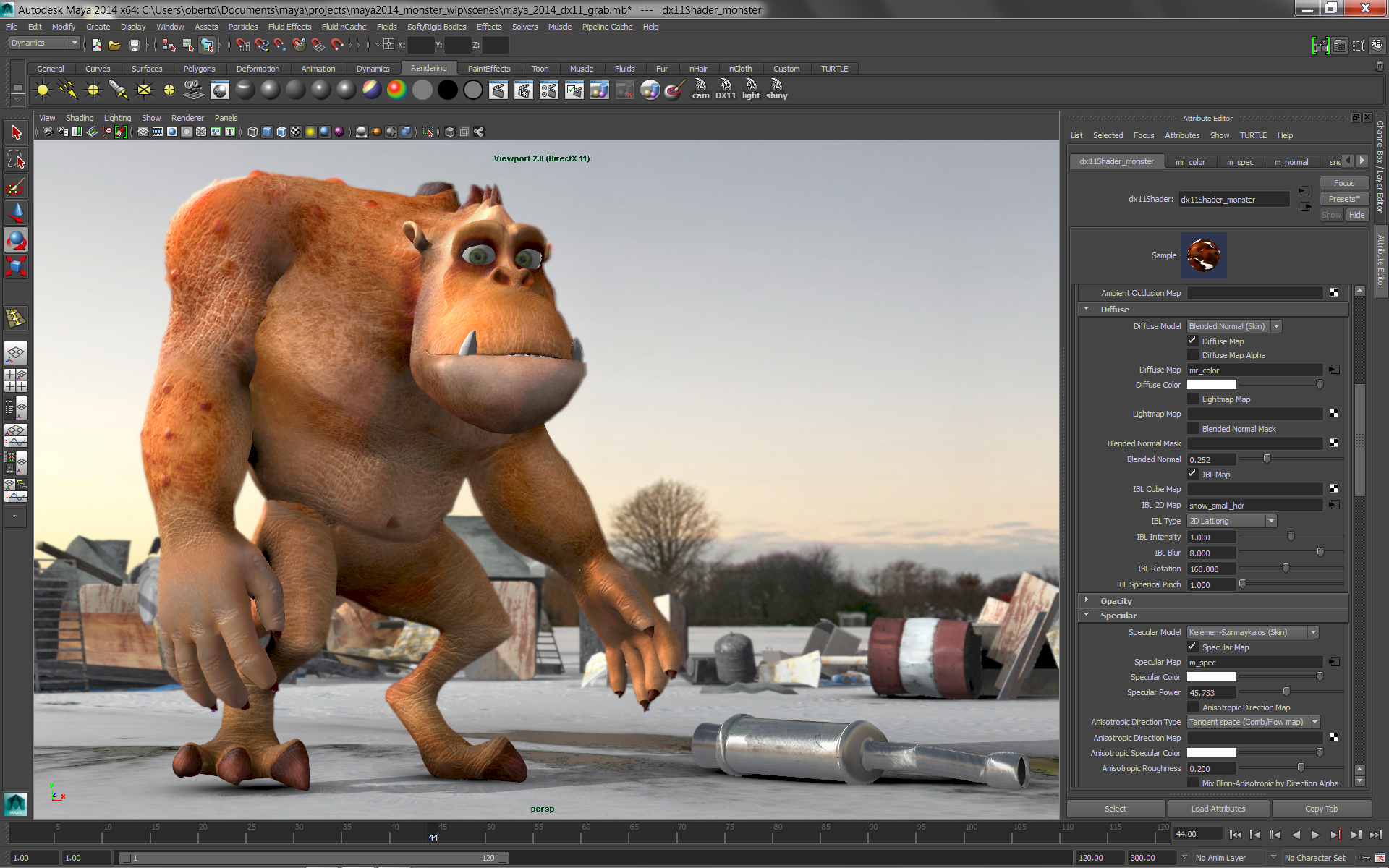Toggle the IBL Map checkbox
This screenshot has height=868, width=1389.
tap(1193, 474)
